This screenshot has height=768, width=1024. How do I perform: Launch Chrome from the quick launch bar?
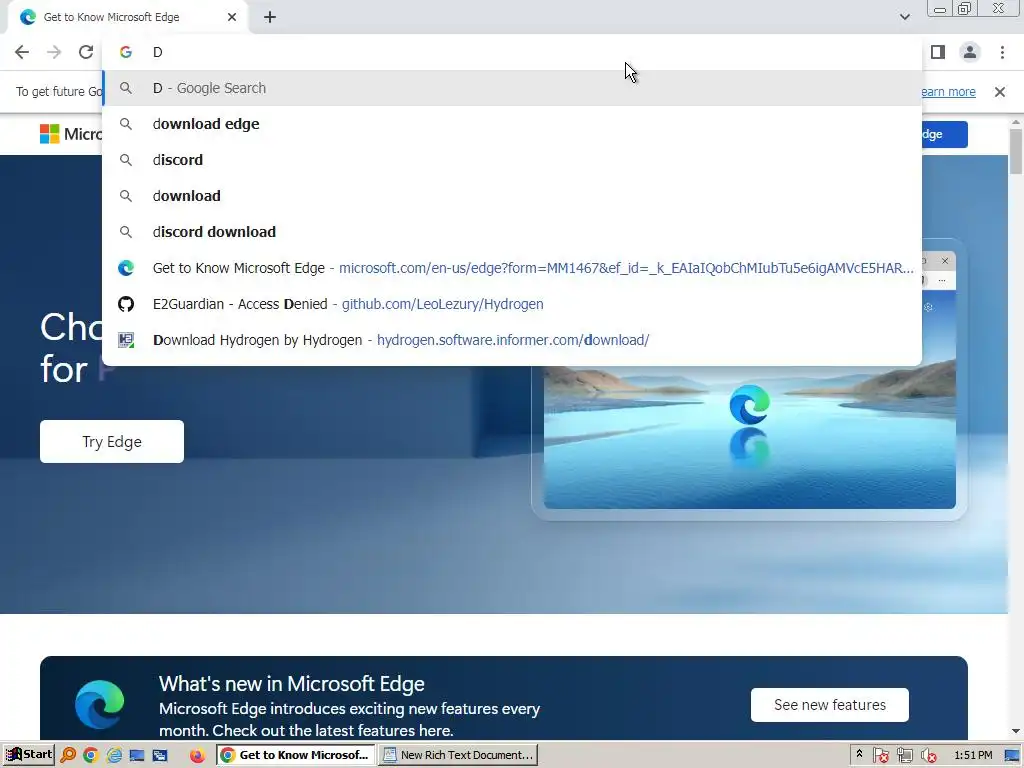[90, 755]
